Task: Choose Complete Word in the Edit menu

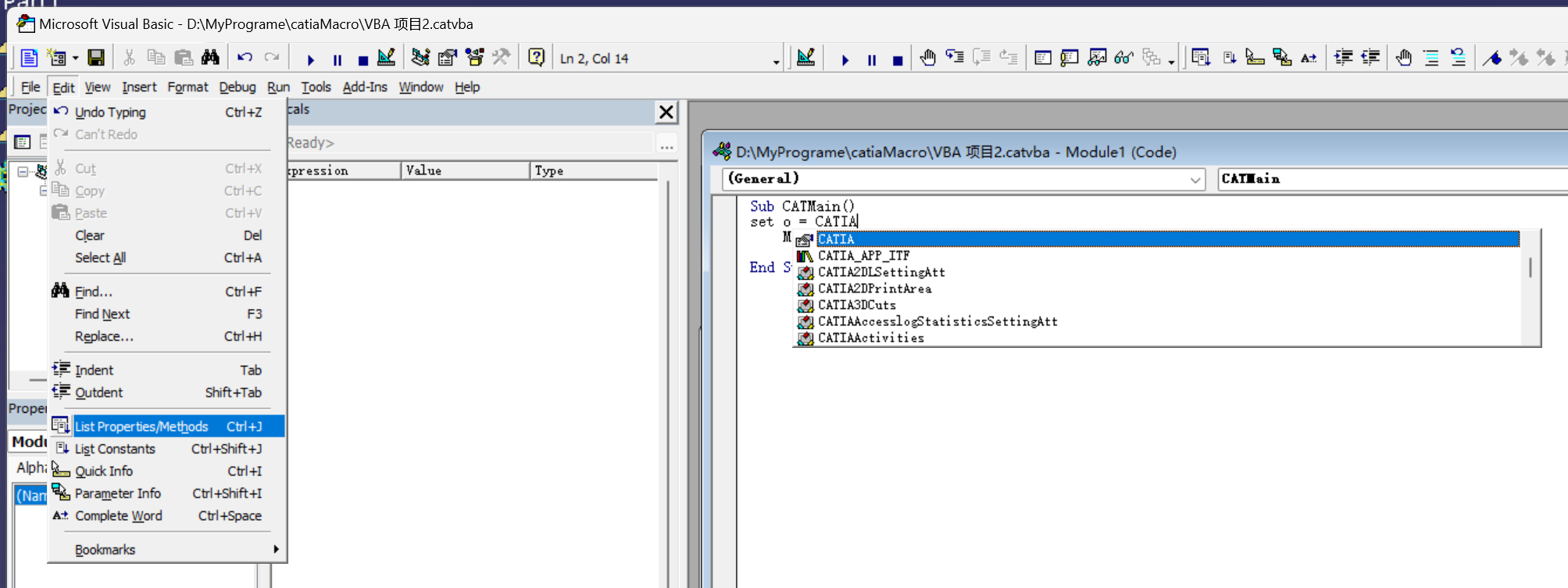Action: 166,515
